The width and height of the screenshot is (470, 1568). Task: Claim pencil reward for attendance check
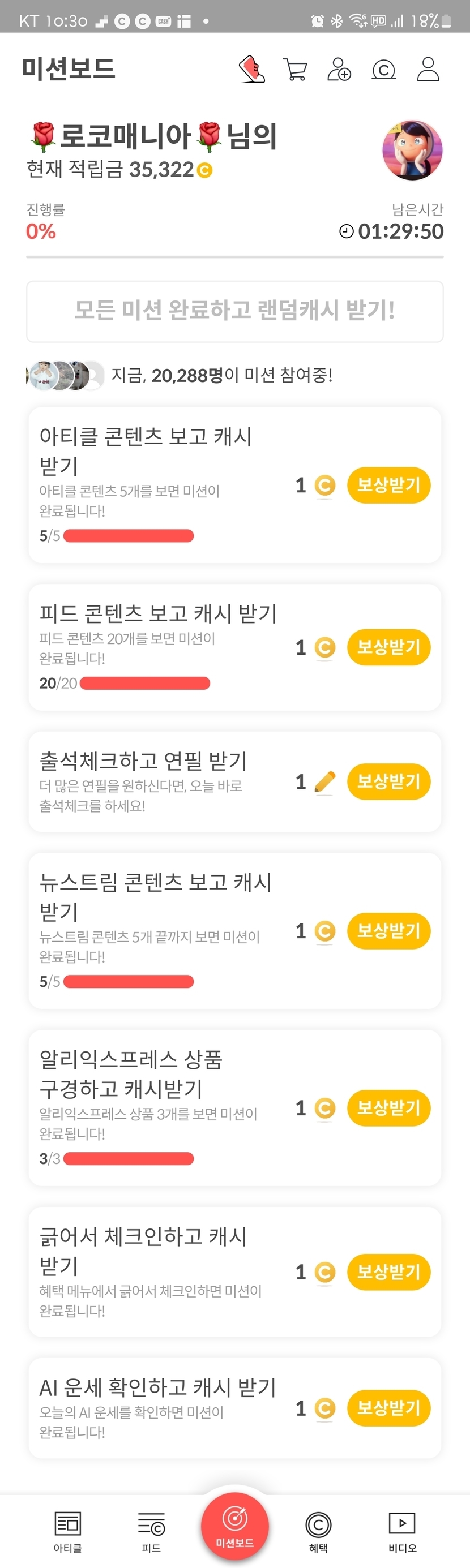pos(388,781)
